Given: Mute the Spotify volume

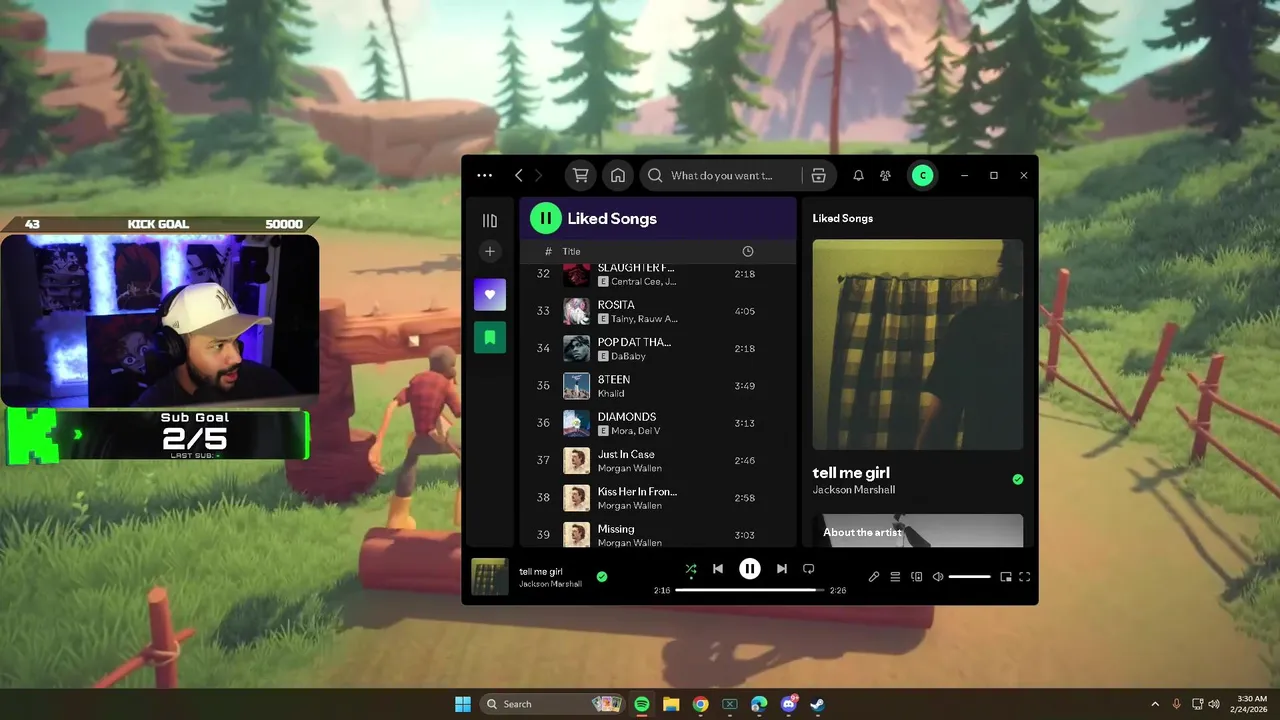Looking at the screenshot, I should [938, 577].
